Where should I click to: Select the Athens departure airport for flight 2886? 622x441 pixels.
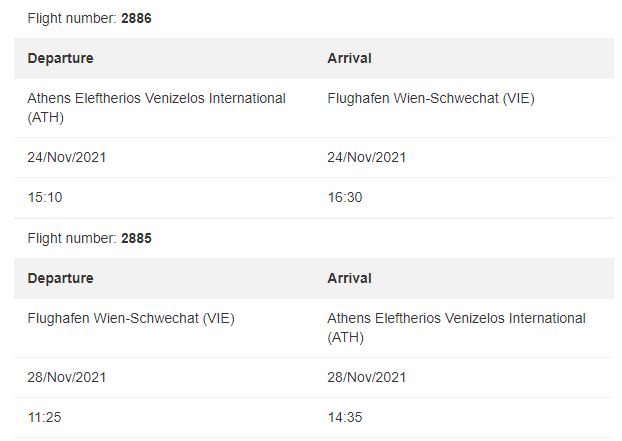pos(156,107)
